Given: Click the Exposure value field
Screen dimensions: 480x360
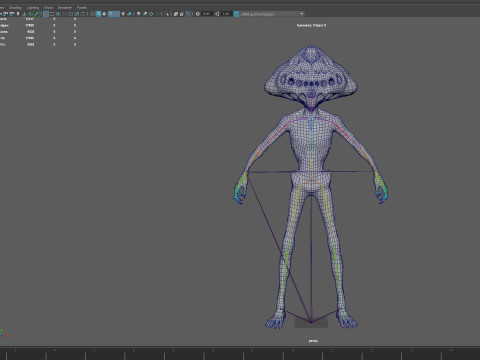Looking at the screenshot, I should pyautogui.click(x=207, y=14).
